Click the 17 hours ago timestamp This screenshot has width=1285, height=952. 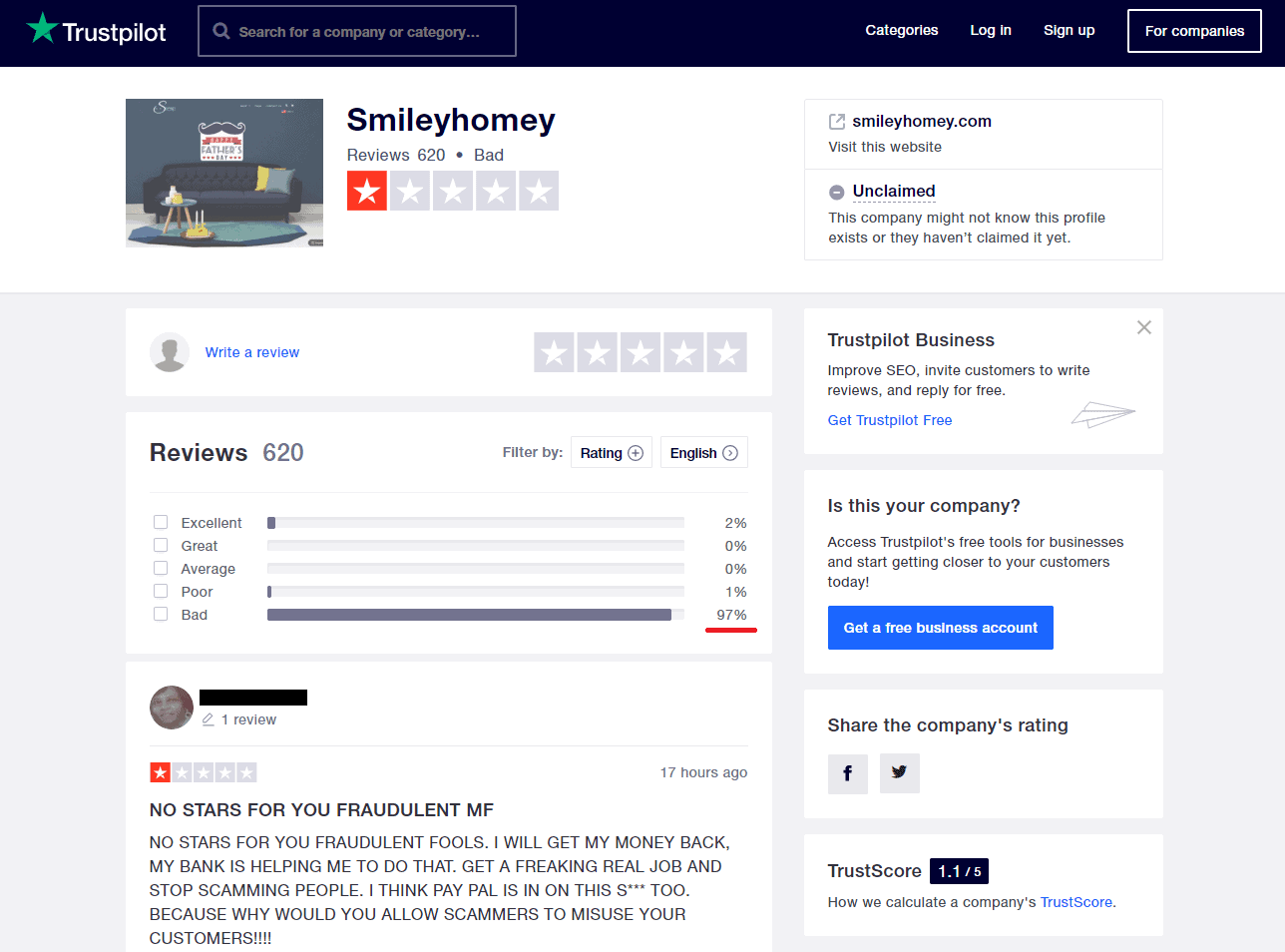(703, 772)
